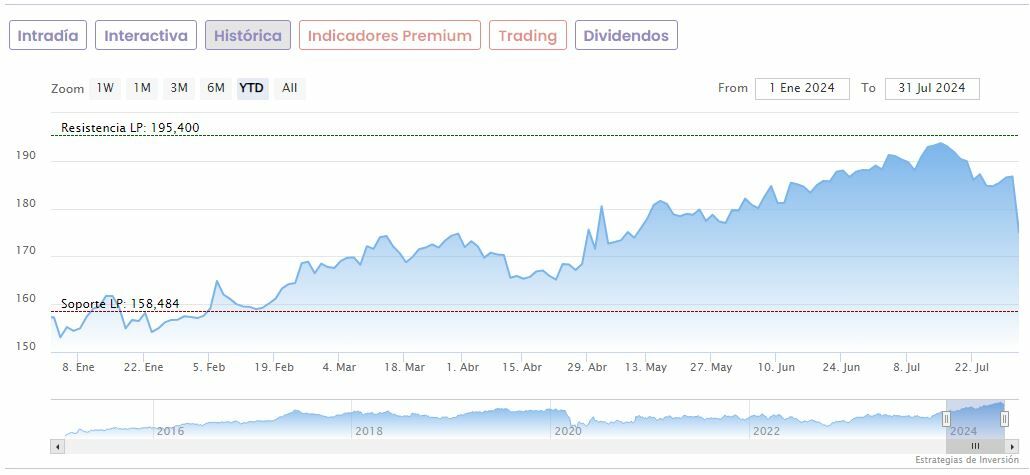Open the Indicadores Premium tab
This screenshot has width=1030, height=475.
coord(389,36)
